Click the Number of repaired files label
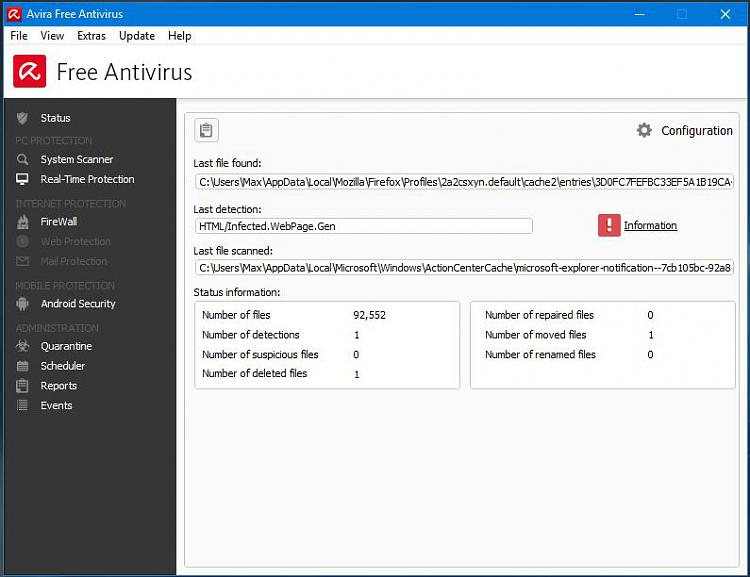Screen dimensions: 750x577 (x=539, y=315)
